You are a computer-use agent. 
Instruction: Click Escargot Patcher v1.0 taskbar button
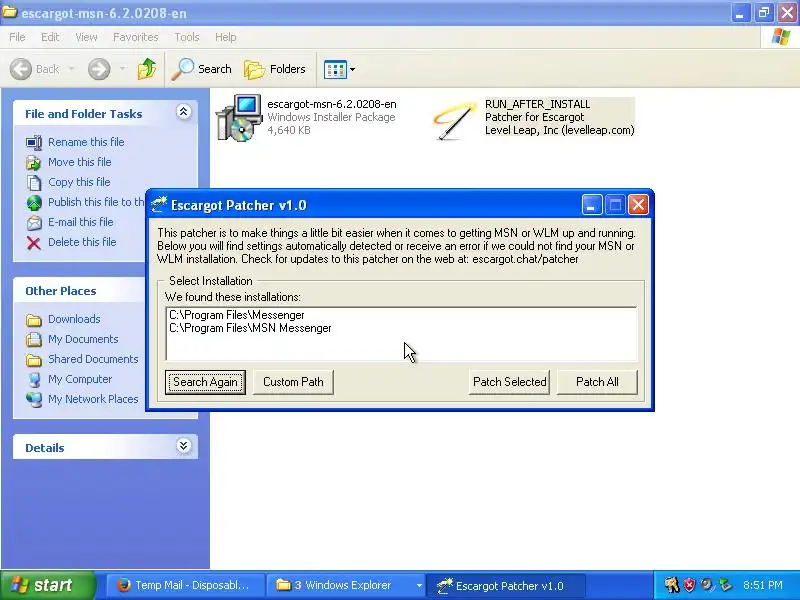click(x=505, y=585)
